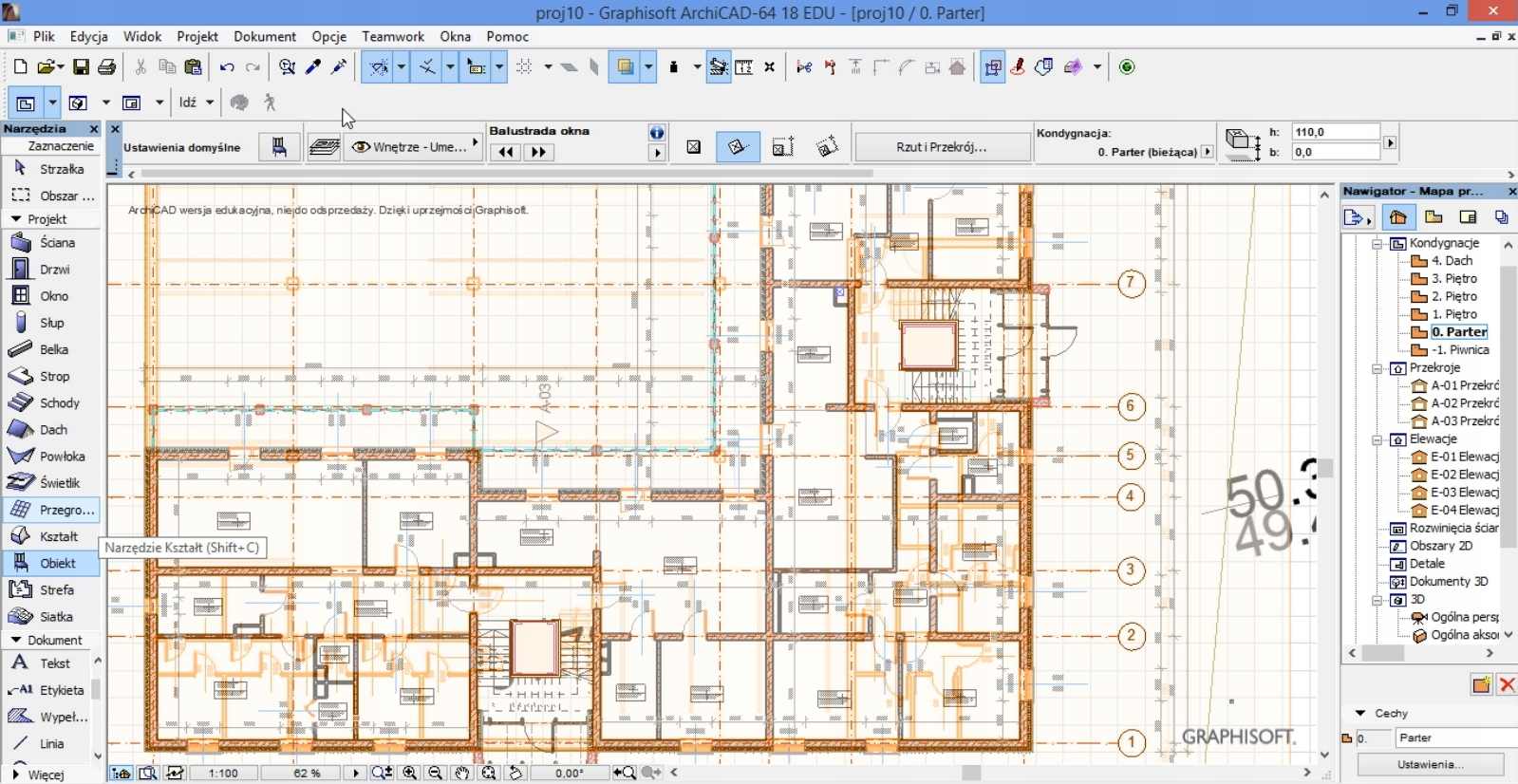Toggle the measuring ruler icon in the toolbar
Viewport: 1518px width, 784px height.
(744, 67)
